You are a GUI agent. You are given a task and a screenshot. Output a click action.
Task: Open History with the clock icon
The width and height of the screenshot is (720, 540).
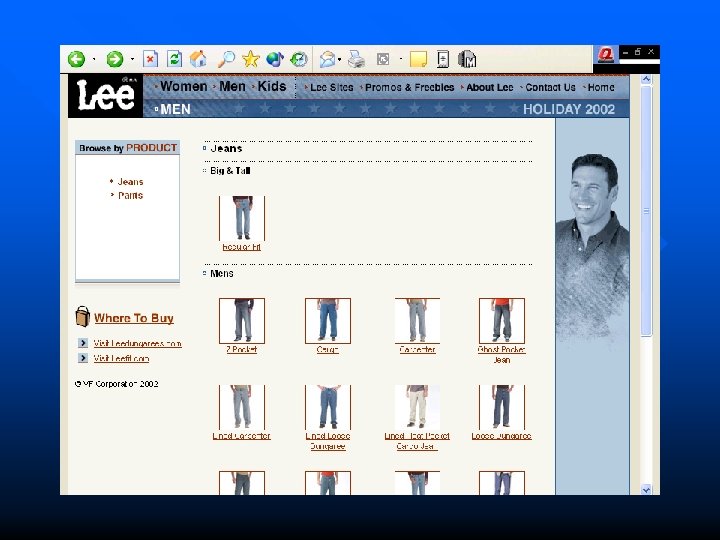click(x=299, y=59)
